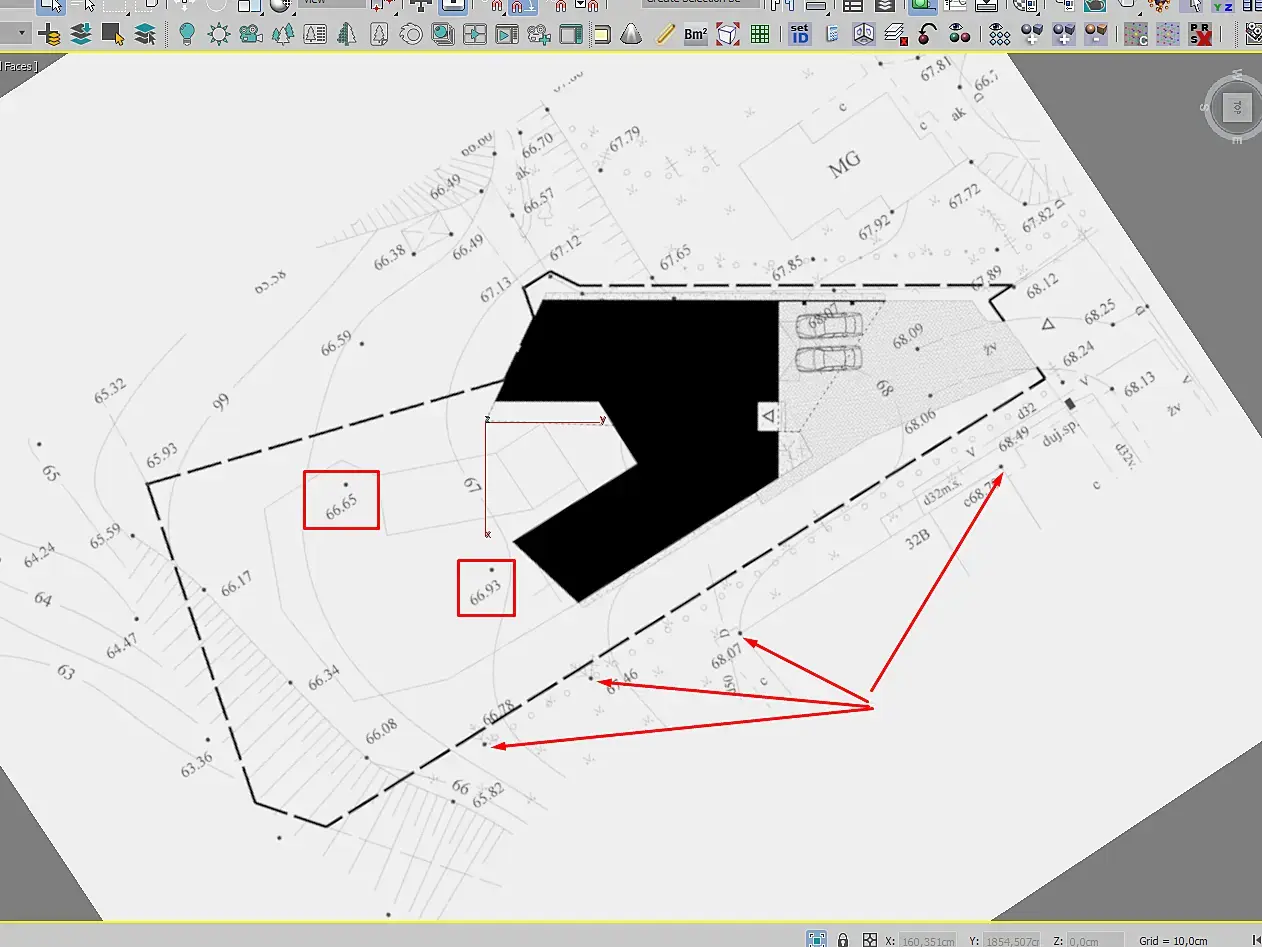Click the layers-with-cursor icon
The width and height of the screenshot is (1262, 947).
click(146, 36)
